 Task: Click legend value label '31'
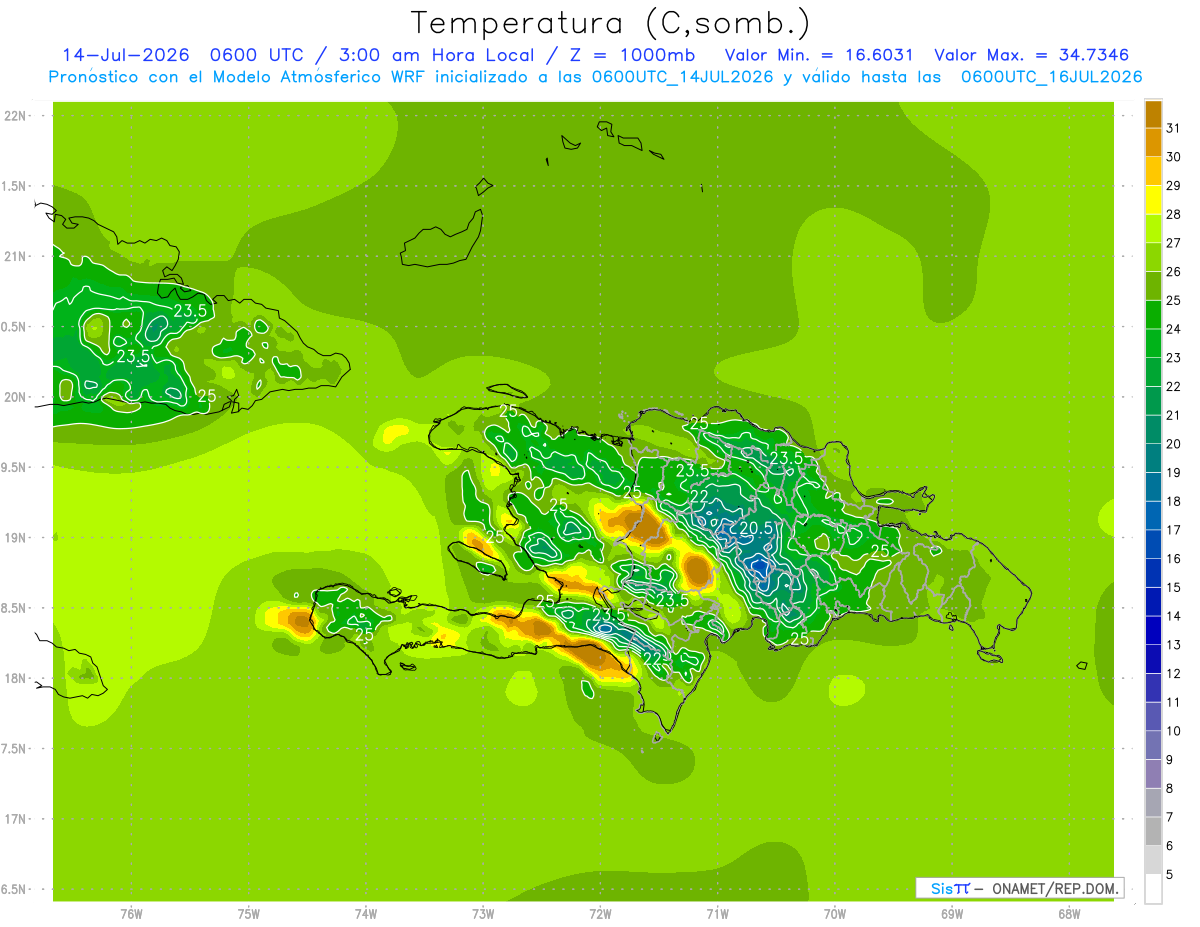click(1174, 128)
